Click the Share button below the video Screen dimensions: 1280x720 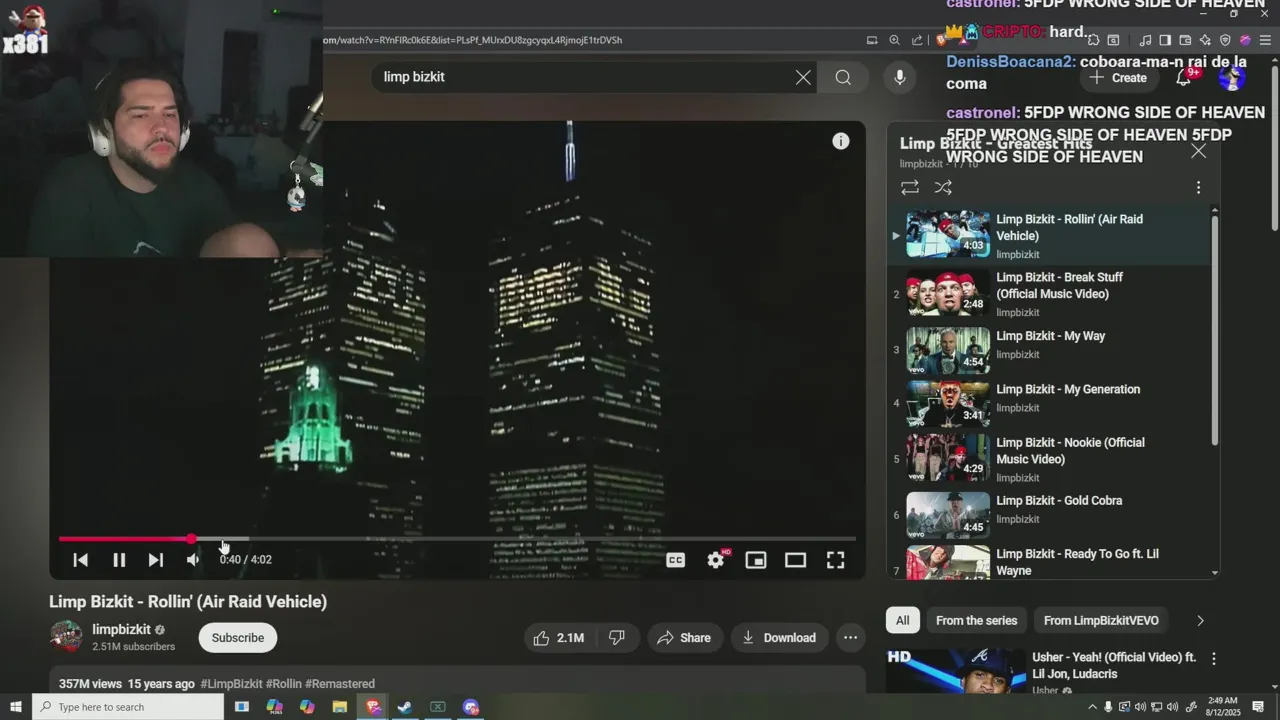coord(684,638)
